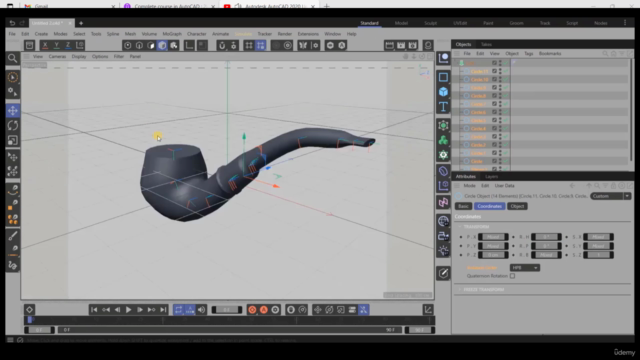Add a Cube primitive from the object palette
The height and width of the screenshot is (360, 640).
[x=443, y=91]
